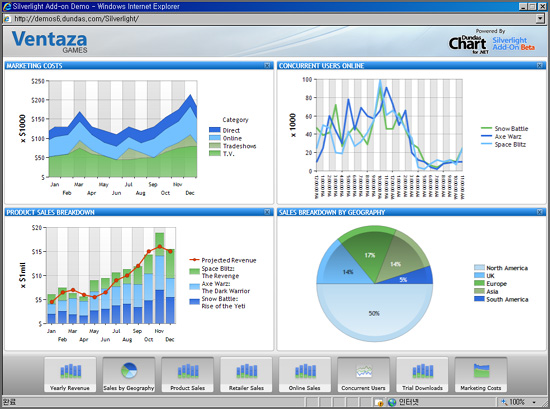
Task: Open the Concurrent Users line chart button
Action: pos(363,374)
